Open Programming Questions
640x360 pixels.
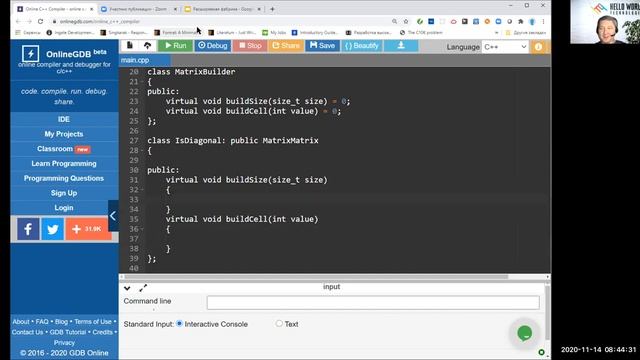[64, 178]
